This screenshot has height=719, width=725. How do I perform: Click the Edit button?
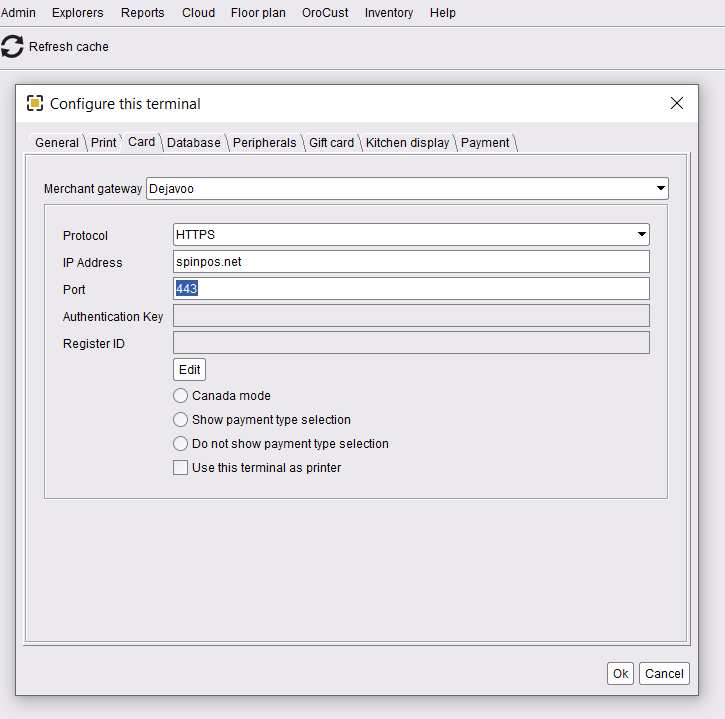tap(190, 369)
